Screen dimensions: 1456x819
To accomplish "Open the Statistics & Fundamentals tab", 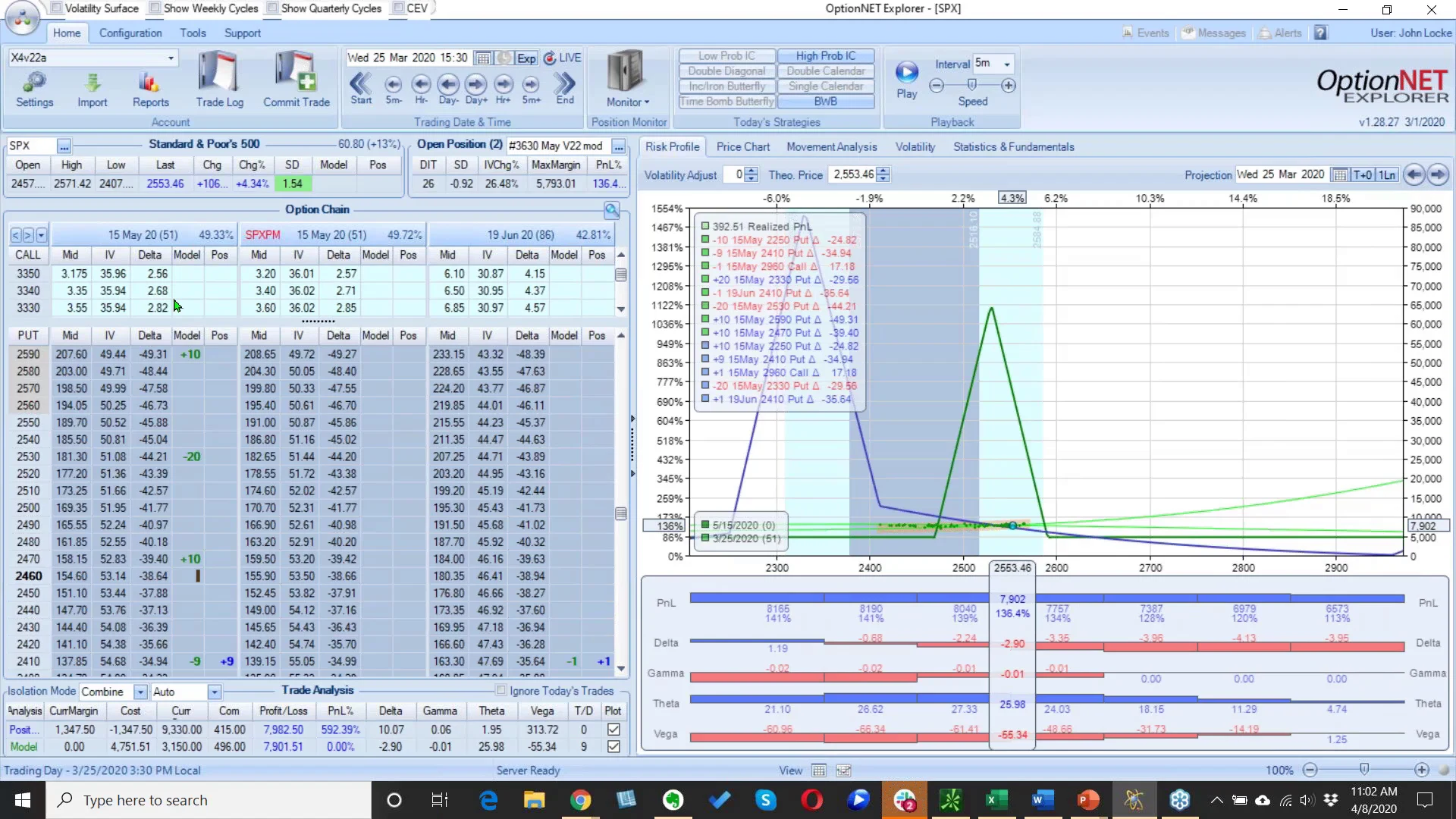I will tap(1013, 147).
